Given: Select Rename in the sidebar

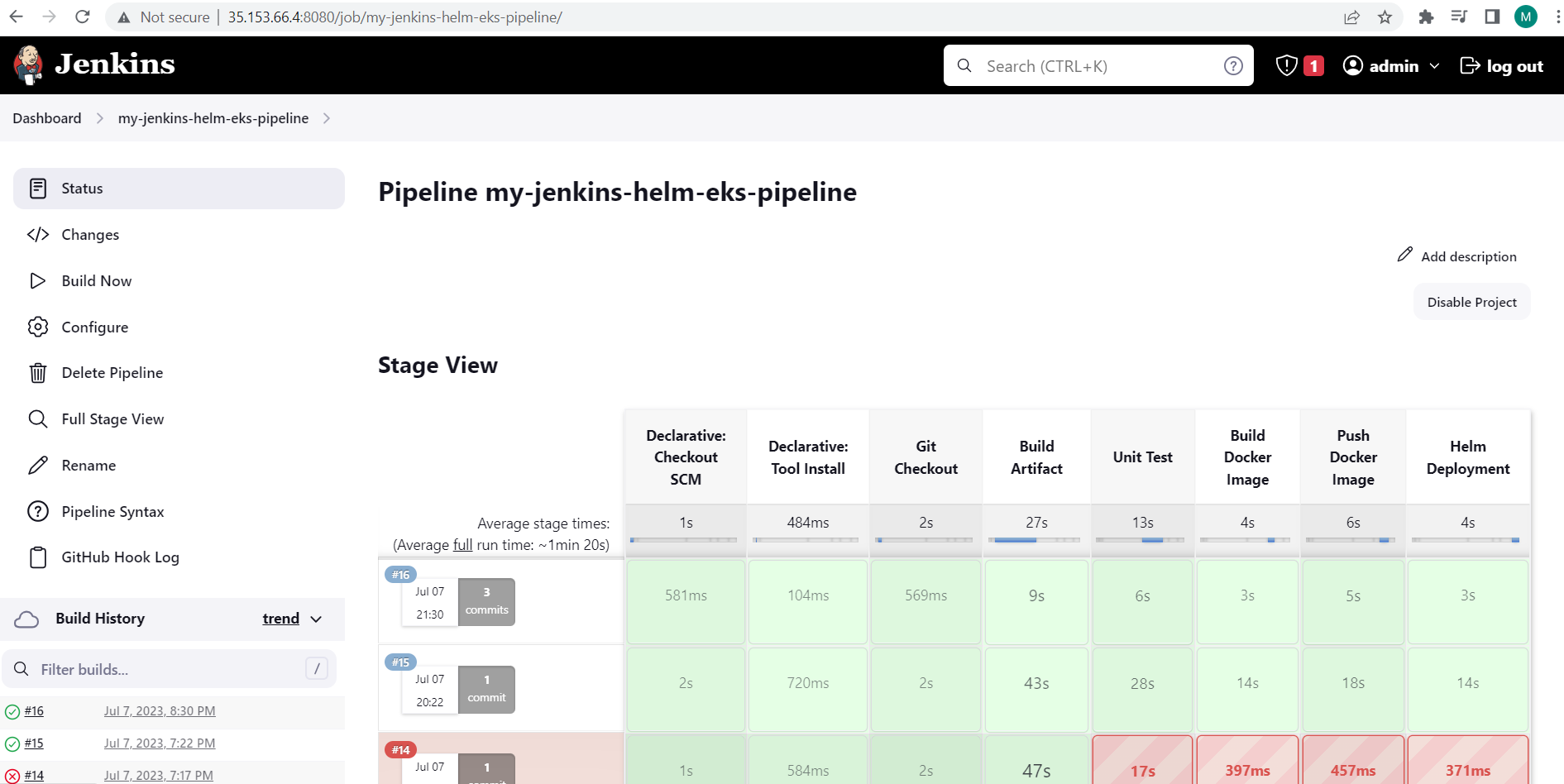Looking at the screenshot, I should tap(179, 466).
